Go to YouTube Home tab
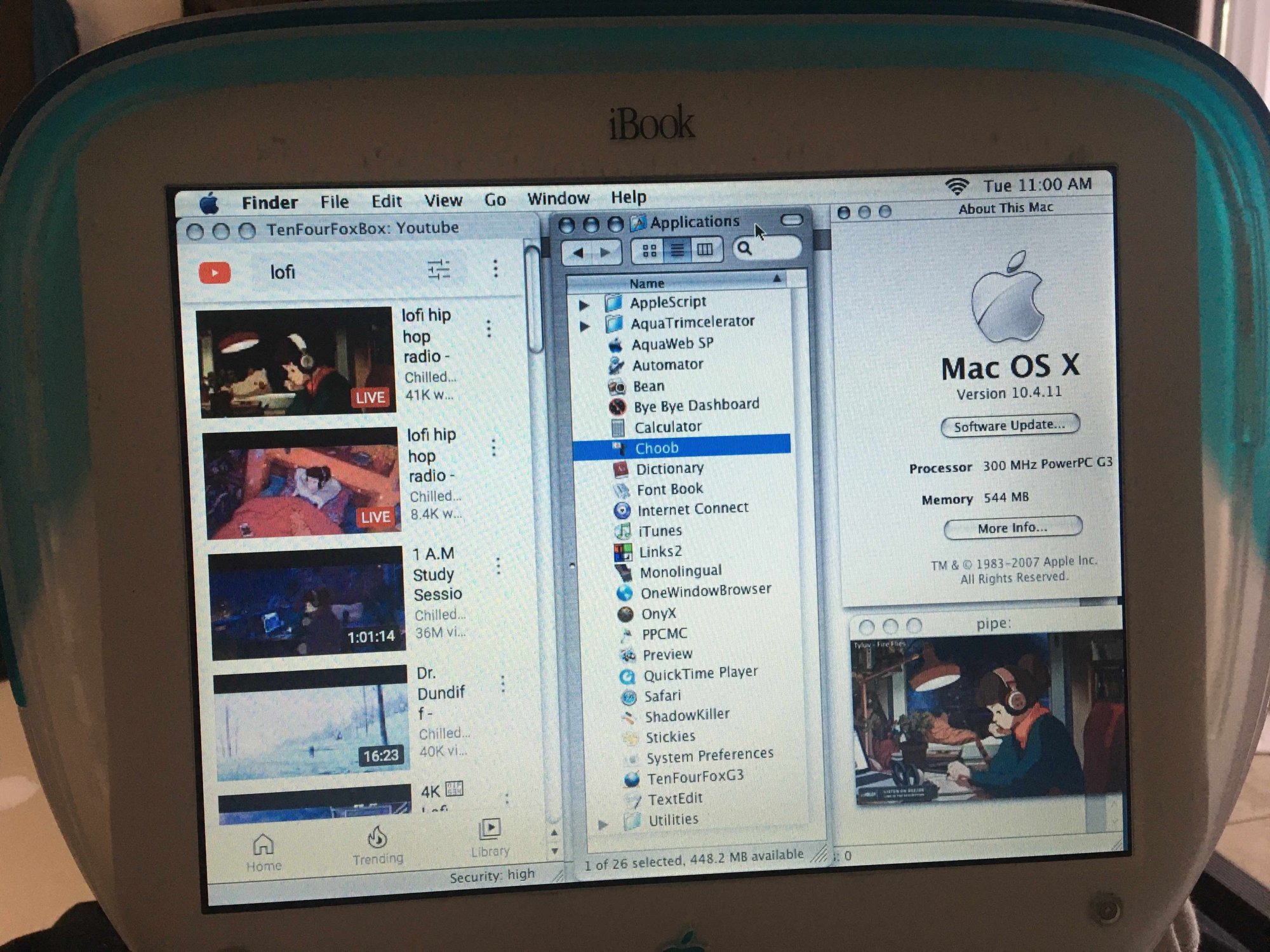 coord(264,854)
